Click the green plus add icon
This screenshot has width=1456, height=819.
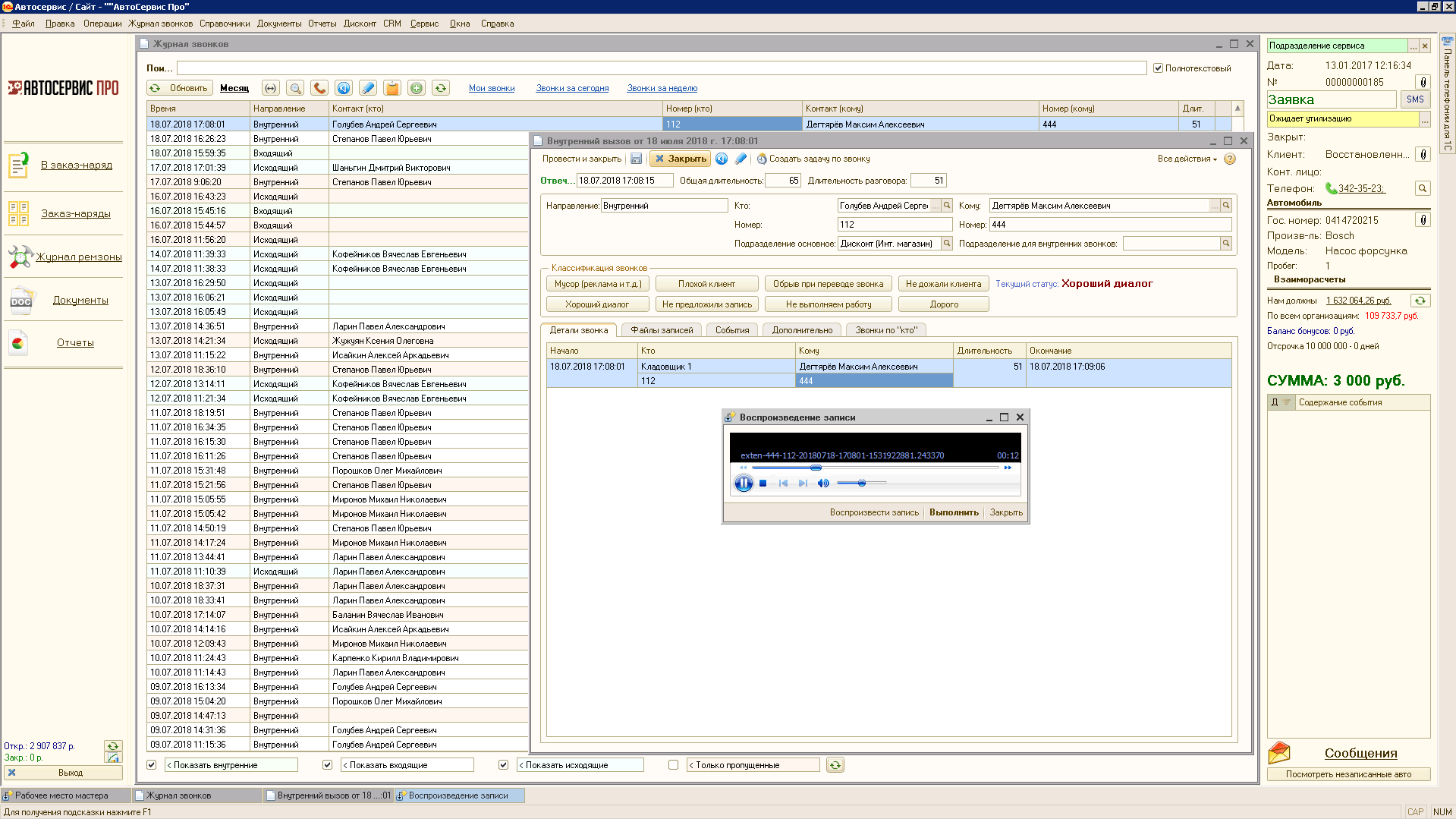coord(417,88)
